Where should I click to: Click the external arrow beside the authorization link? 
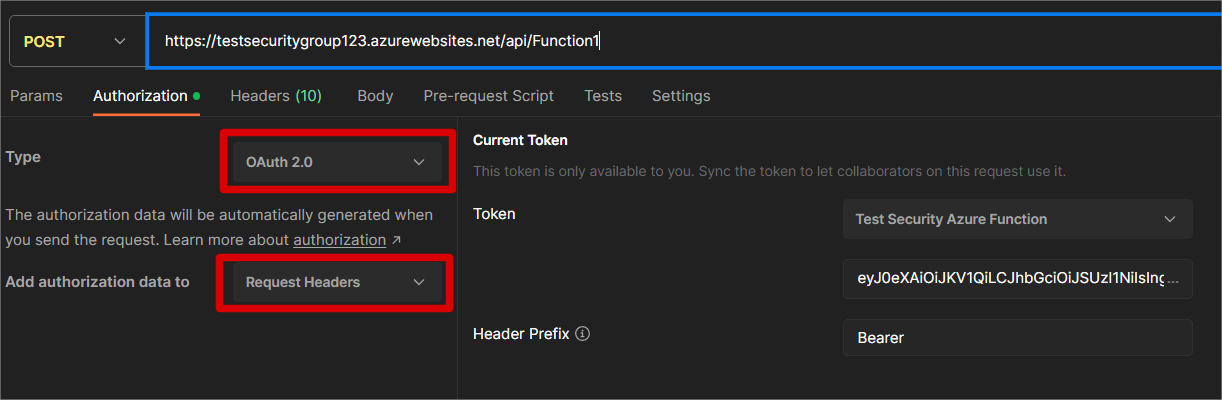pyautogui.click(x=397, y=240)
